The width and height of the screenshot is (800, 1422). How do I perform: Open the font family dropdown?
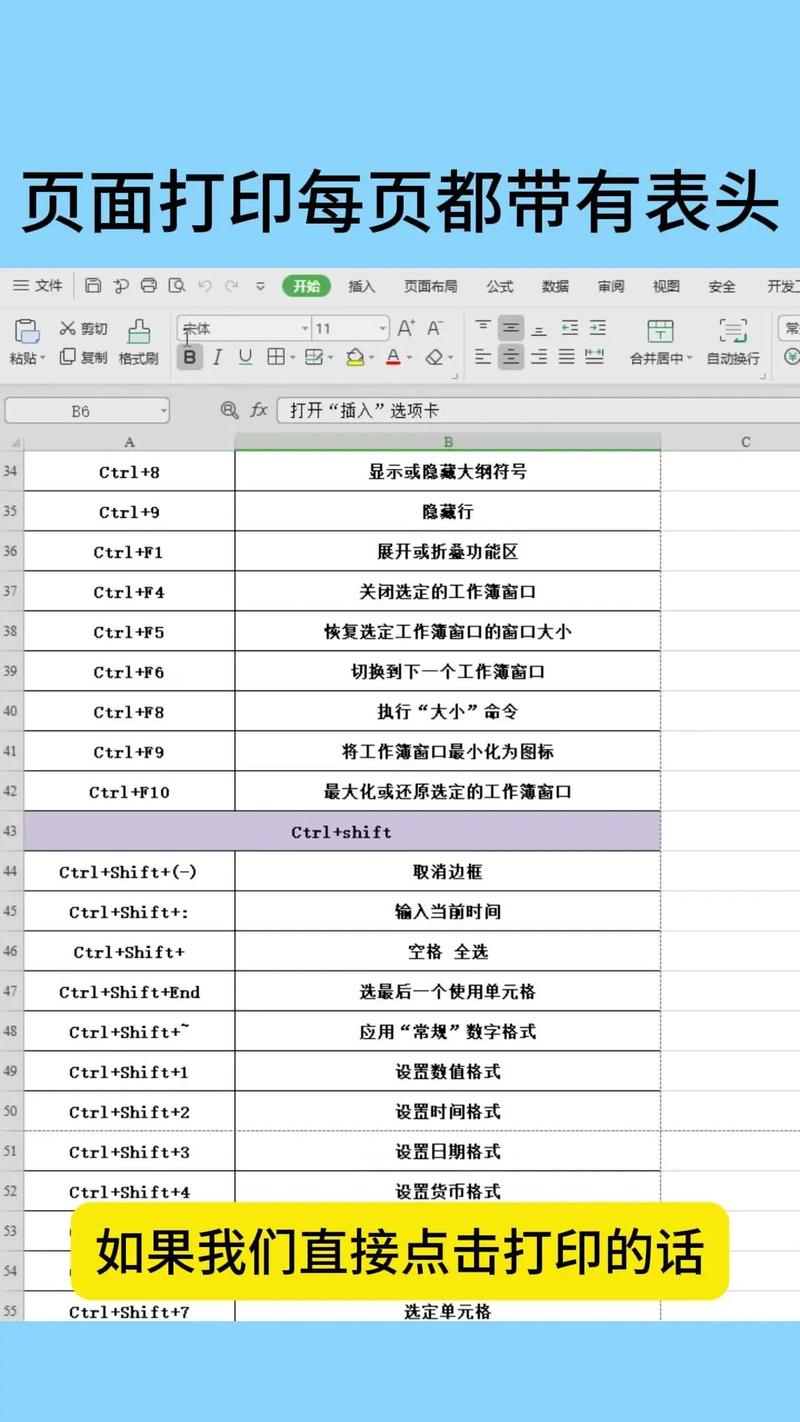(x=304, y=327)
